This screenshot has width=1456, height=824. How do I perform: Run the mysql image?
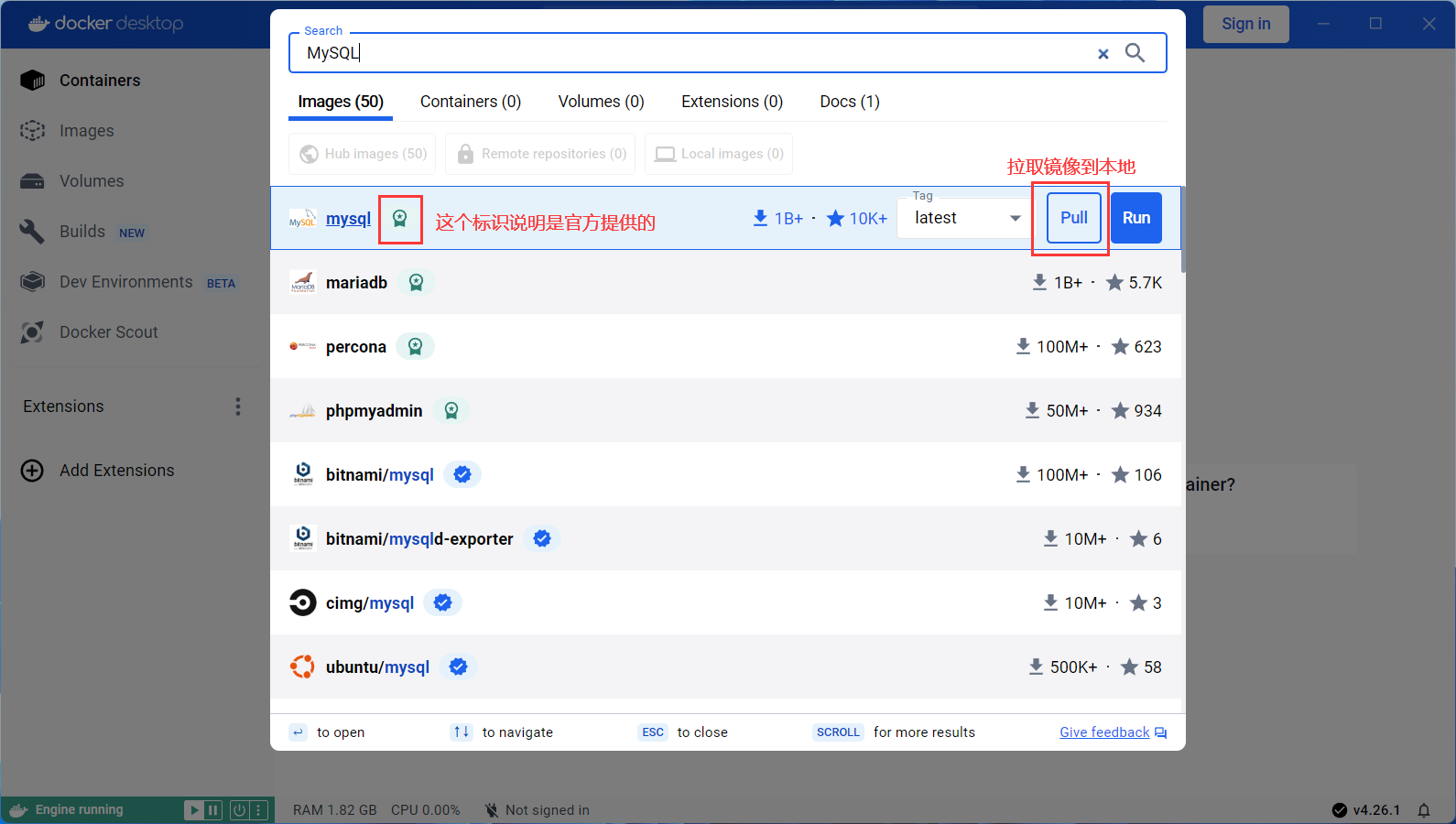click(x=1136, y=218)
